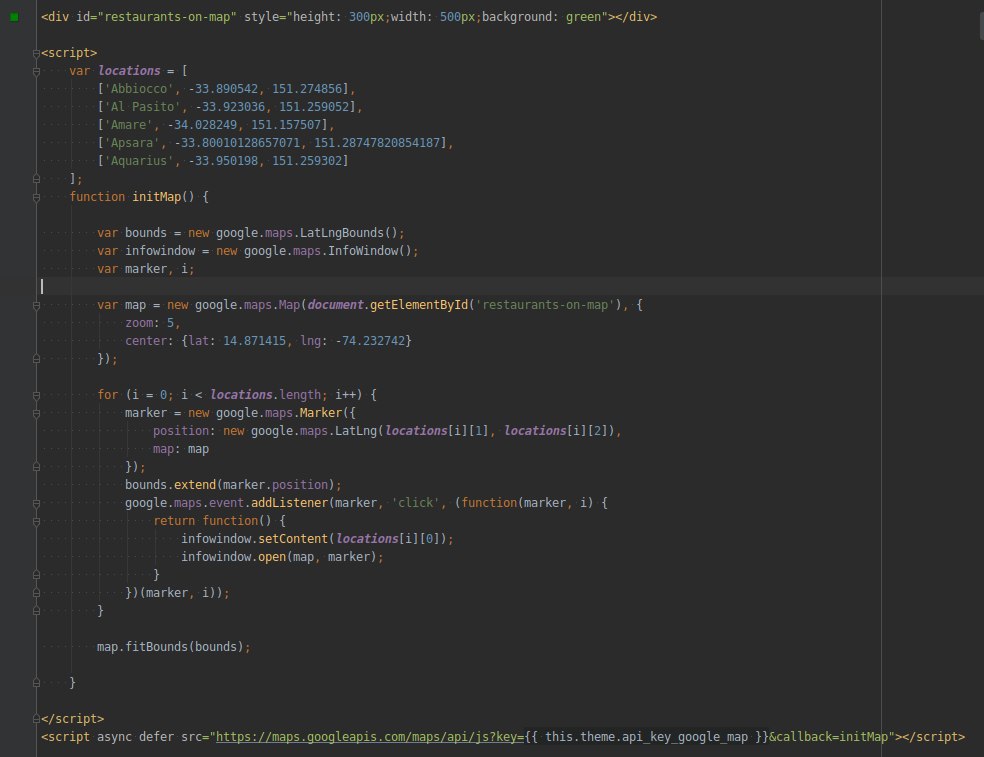Click the vertical scrollbar thumb
The height and width of the screenshot is (757, 984).
981,25
